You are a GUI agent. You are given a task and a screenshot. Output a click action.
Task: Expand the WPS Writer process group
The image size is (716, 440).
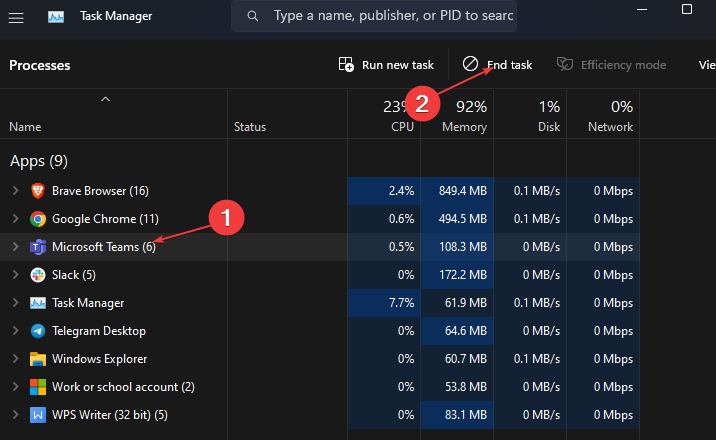[x=15, y=414]
